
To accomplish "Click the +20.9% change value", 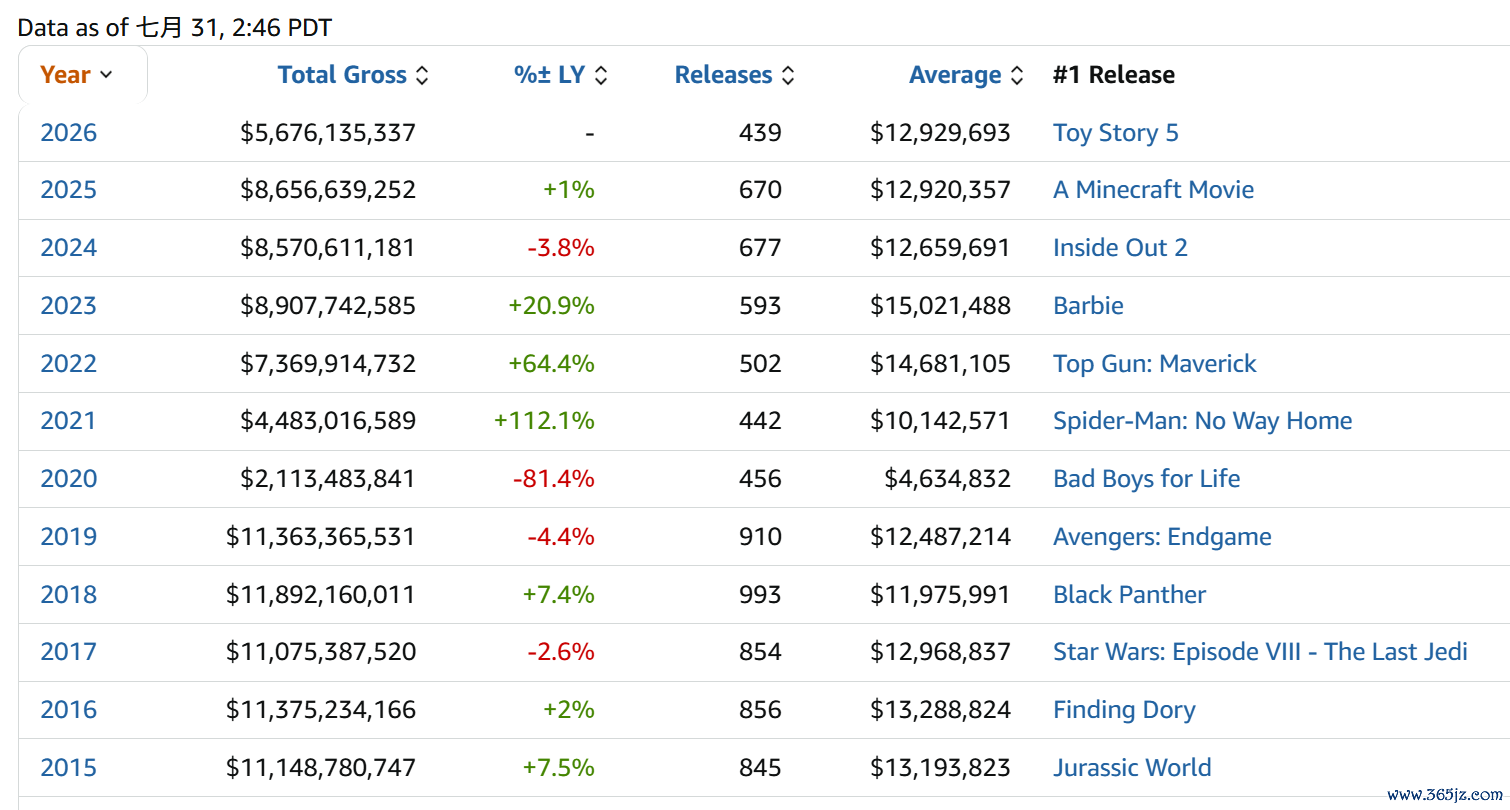I will pos(552,306).
